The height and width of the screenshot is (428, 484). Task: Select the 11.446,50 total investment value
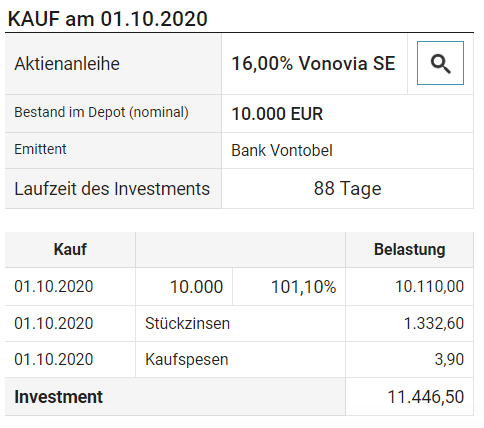[426, 397]
